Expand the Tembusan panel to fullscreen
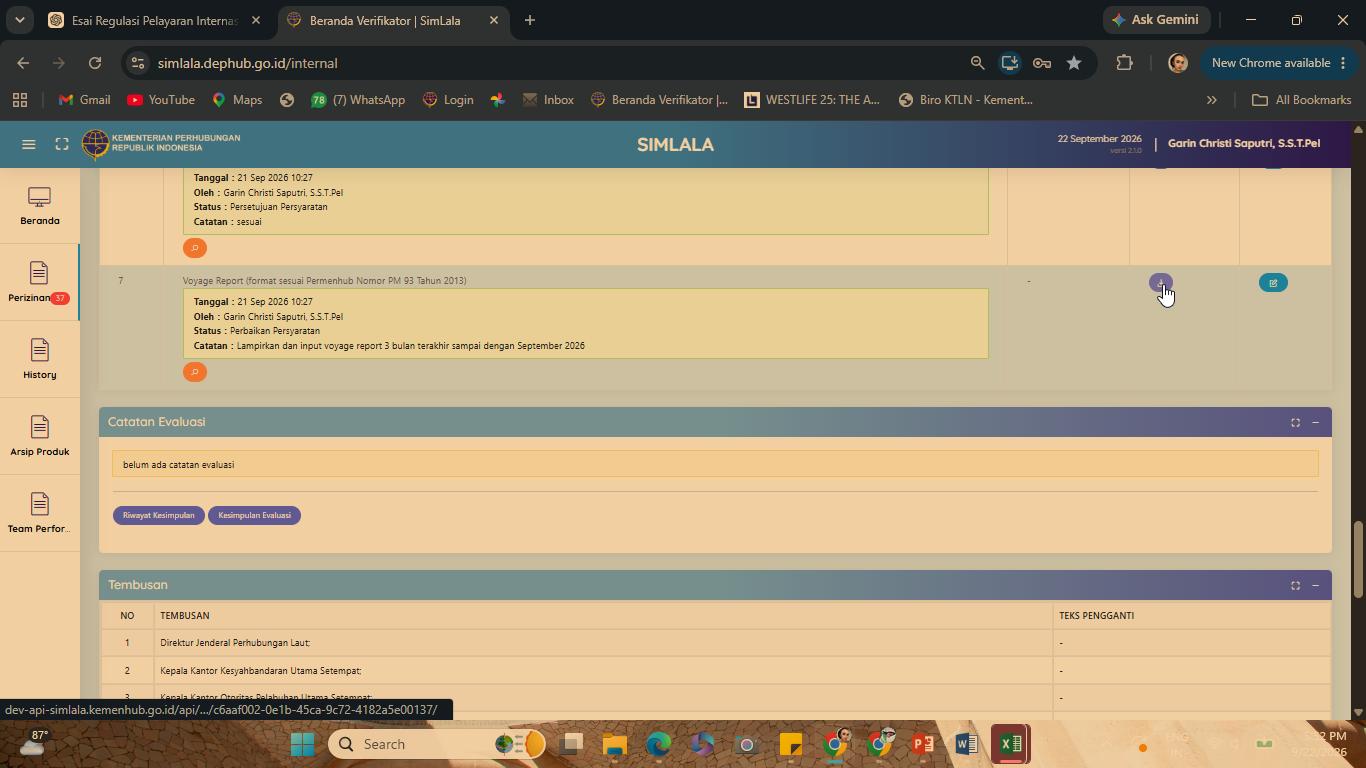 pyautogui.click(x=1295, y=585)
